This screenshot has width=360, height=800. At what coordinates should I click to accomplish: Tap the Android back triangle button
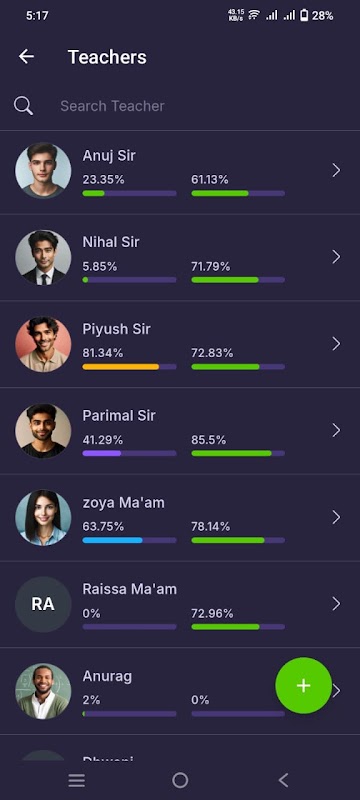[x=284, y=780]
